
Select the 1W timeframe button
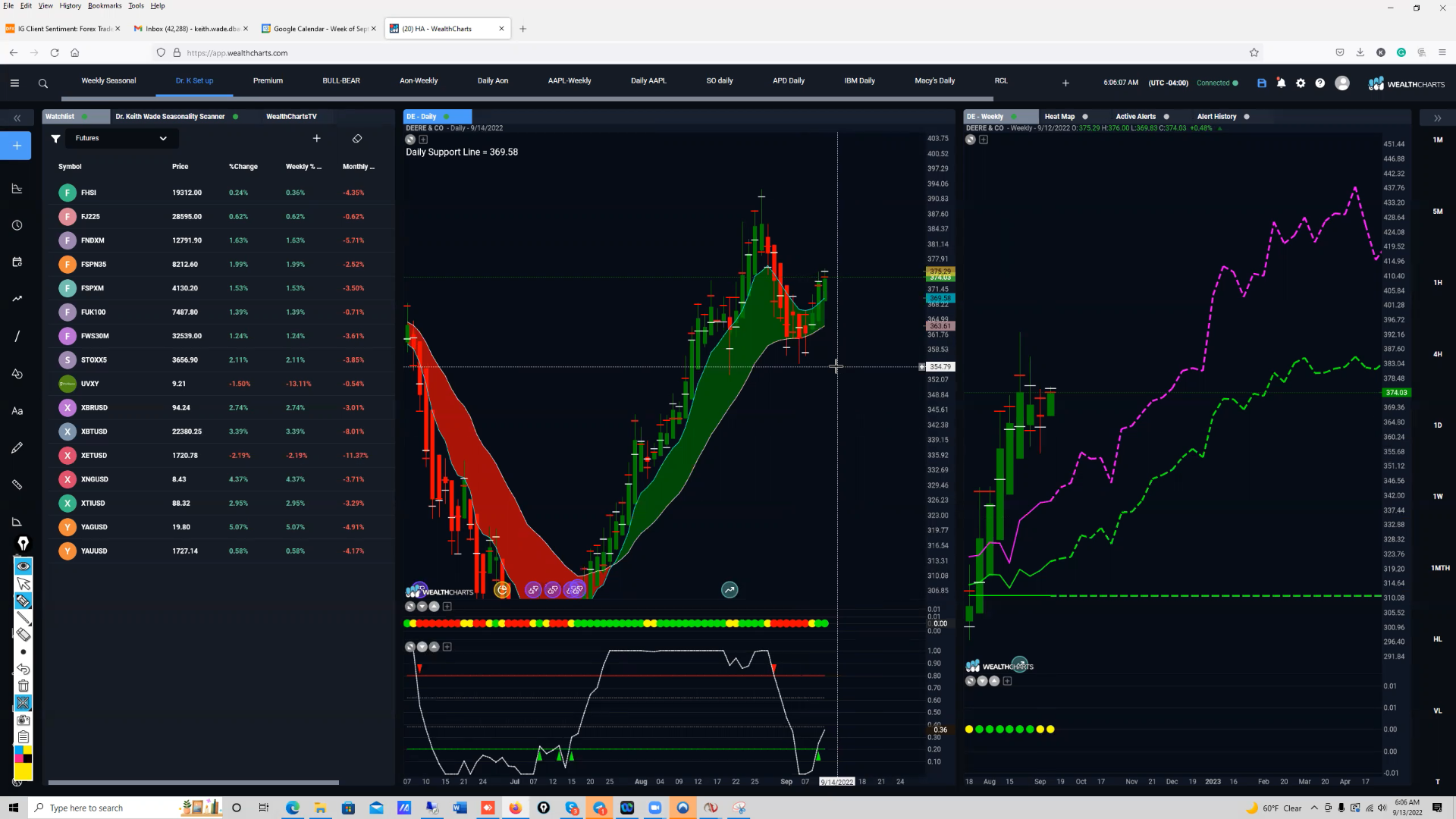point(1438,497)
